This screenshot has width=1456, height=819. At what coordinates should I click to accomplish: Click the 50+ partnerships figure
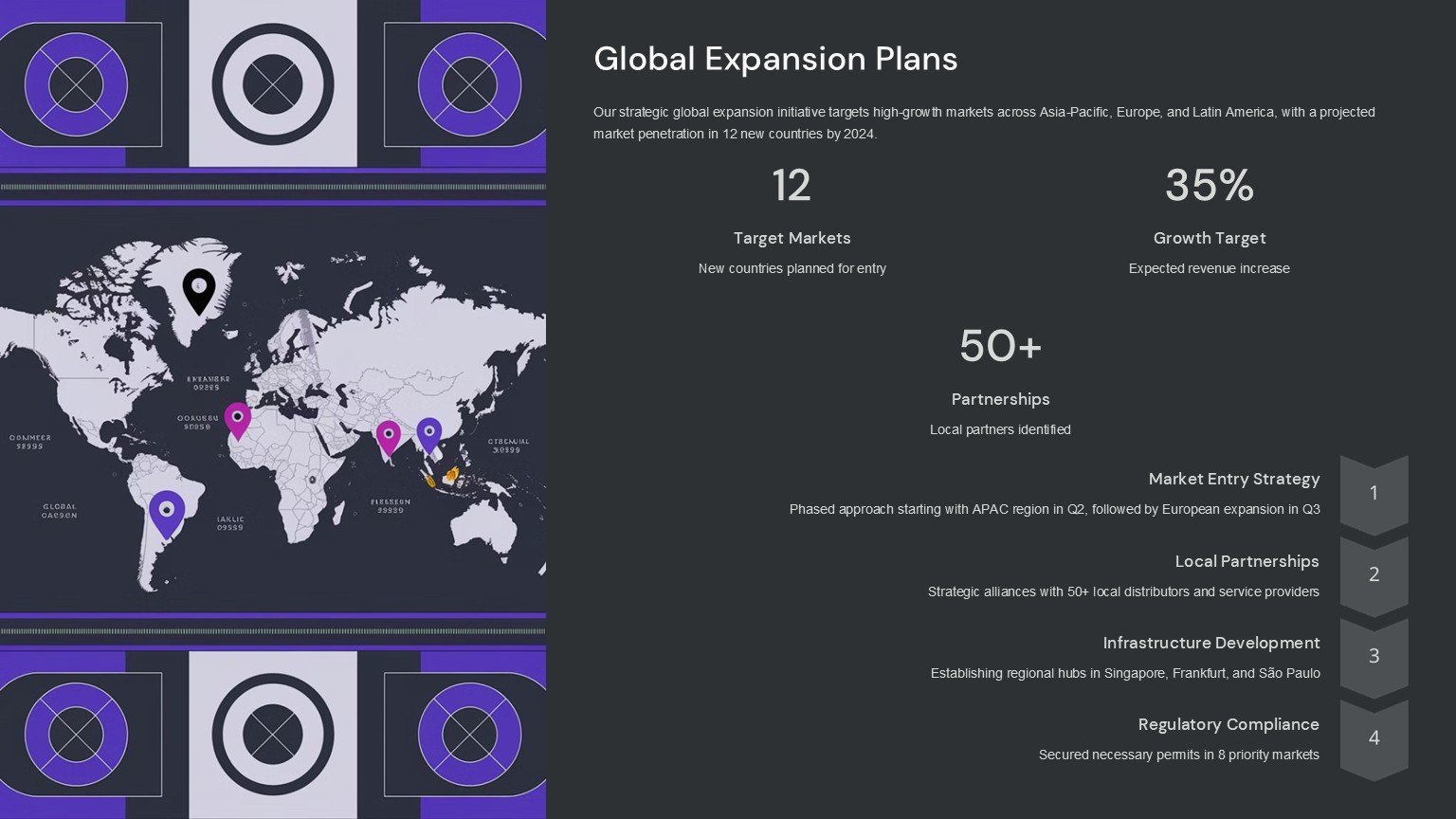[x=1000, y=346]
